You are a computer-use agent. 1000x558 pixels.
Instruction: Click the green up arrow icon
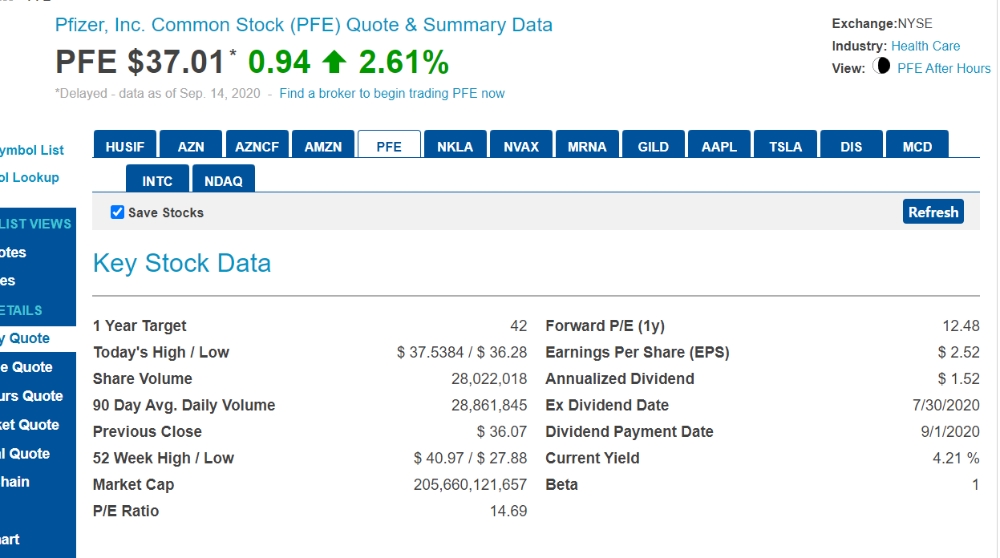[334, 62]
